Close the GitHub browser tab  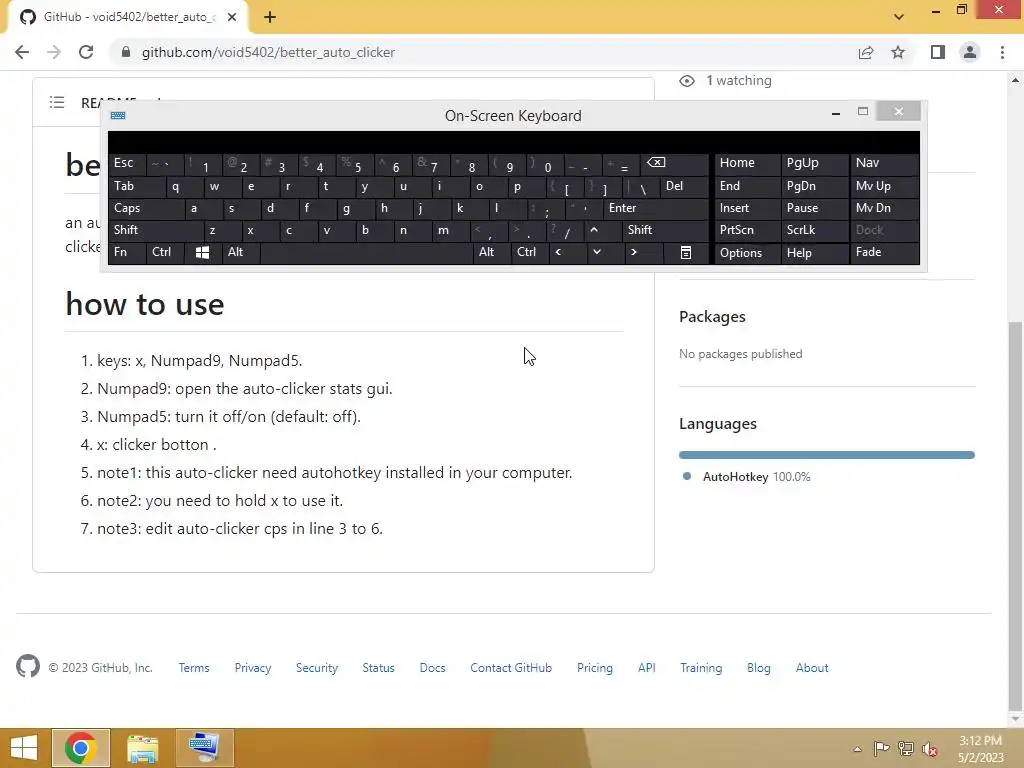pos(232,17)
